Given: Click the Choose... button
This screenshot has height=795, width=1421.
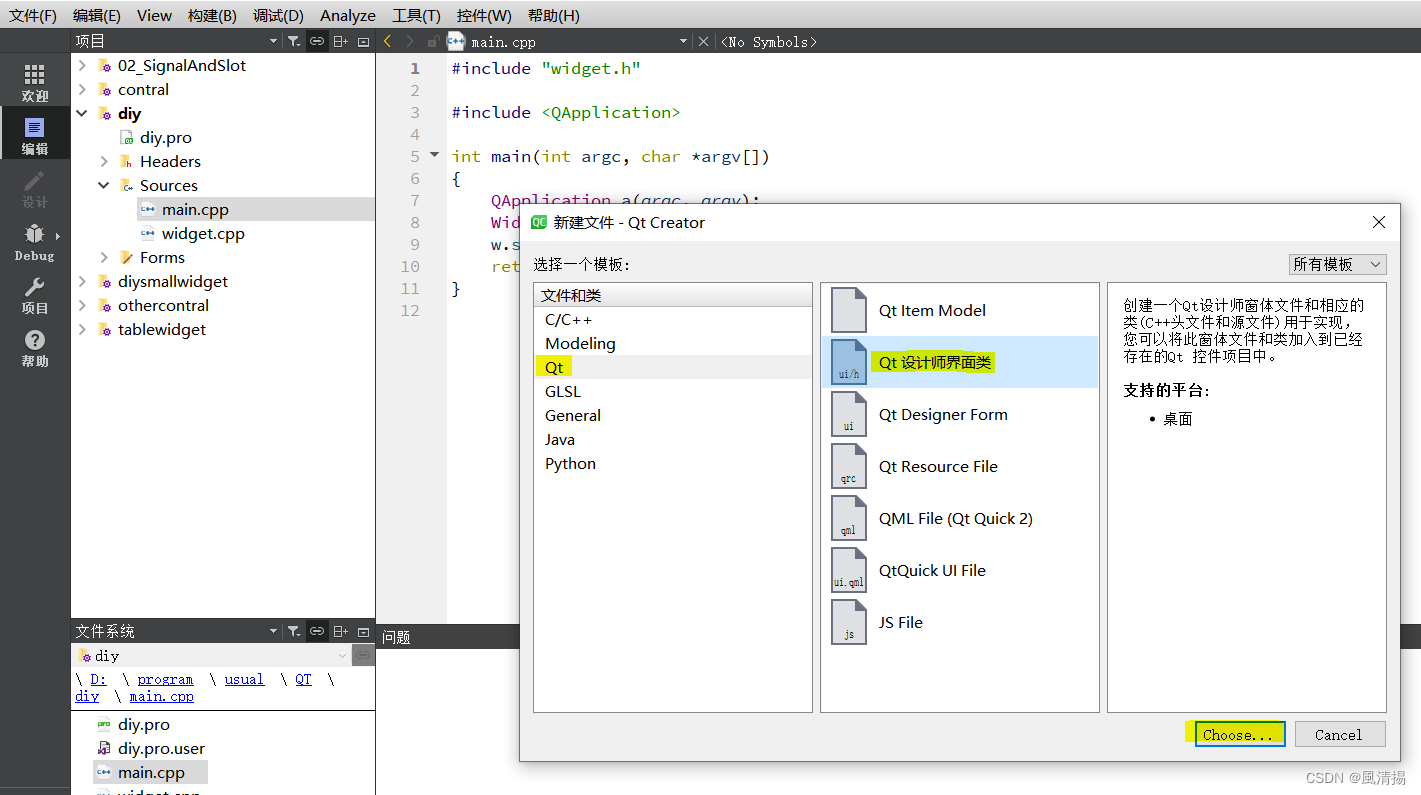Looking at the screenshot, I should pos(1240,734).
